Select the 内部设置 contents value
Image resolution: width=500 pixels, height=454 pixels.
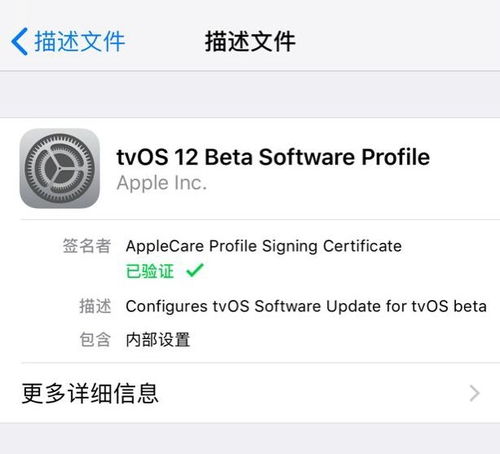(x=158, y=340)
